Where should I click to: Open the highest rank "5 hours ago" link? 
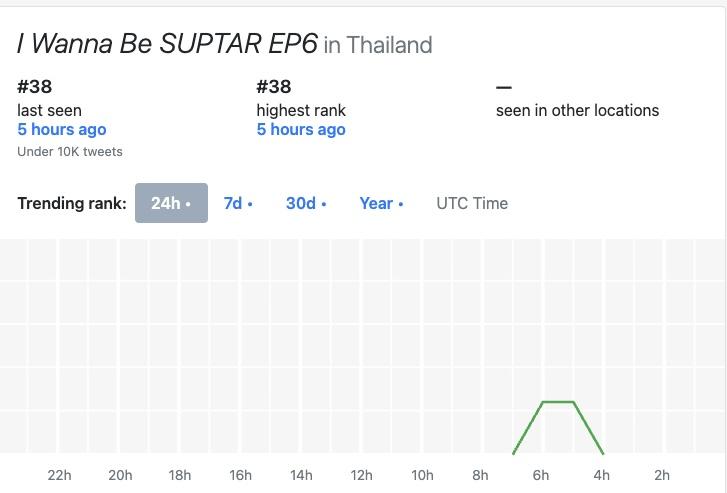coord(301,129)
